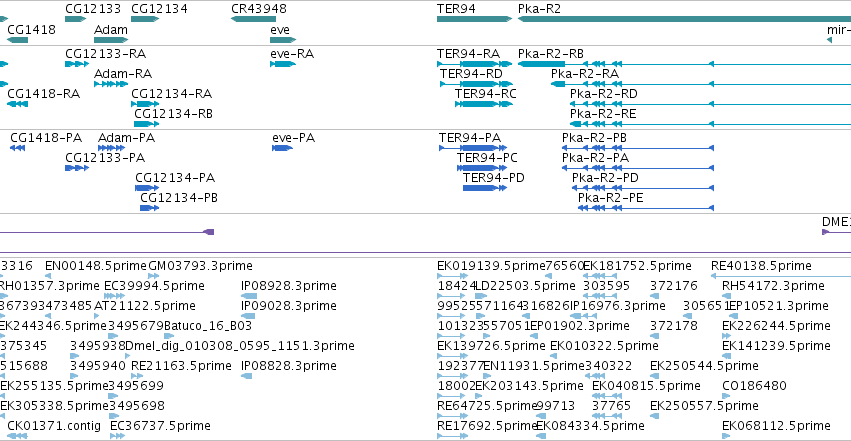851x441 pixels.
Task: Select the TER94-RD transcript label
Action: (471, 74)
